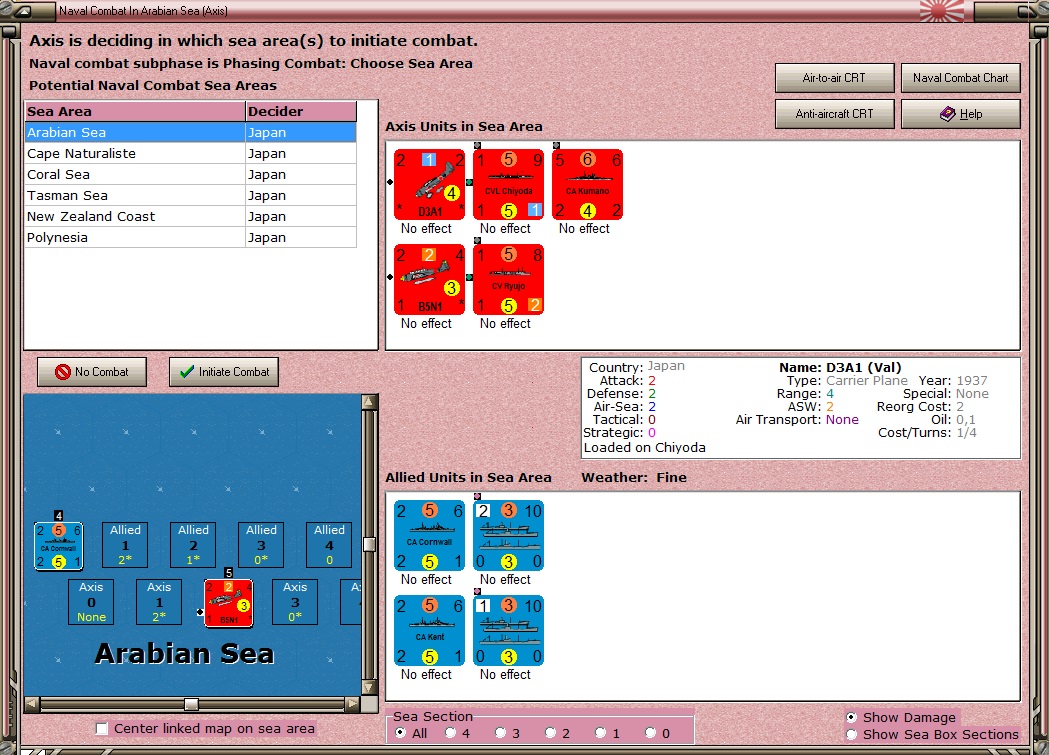Open the Air-to-air CRT chart
Image resolution: width=1049 pixels, height=755 pixels.
point(834,78)
